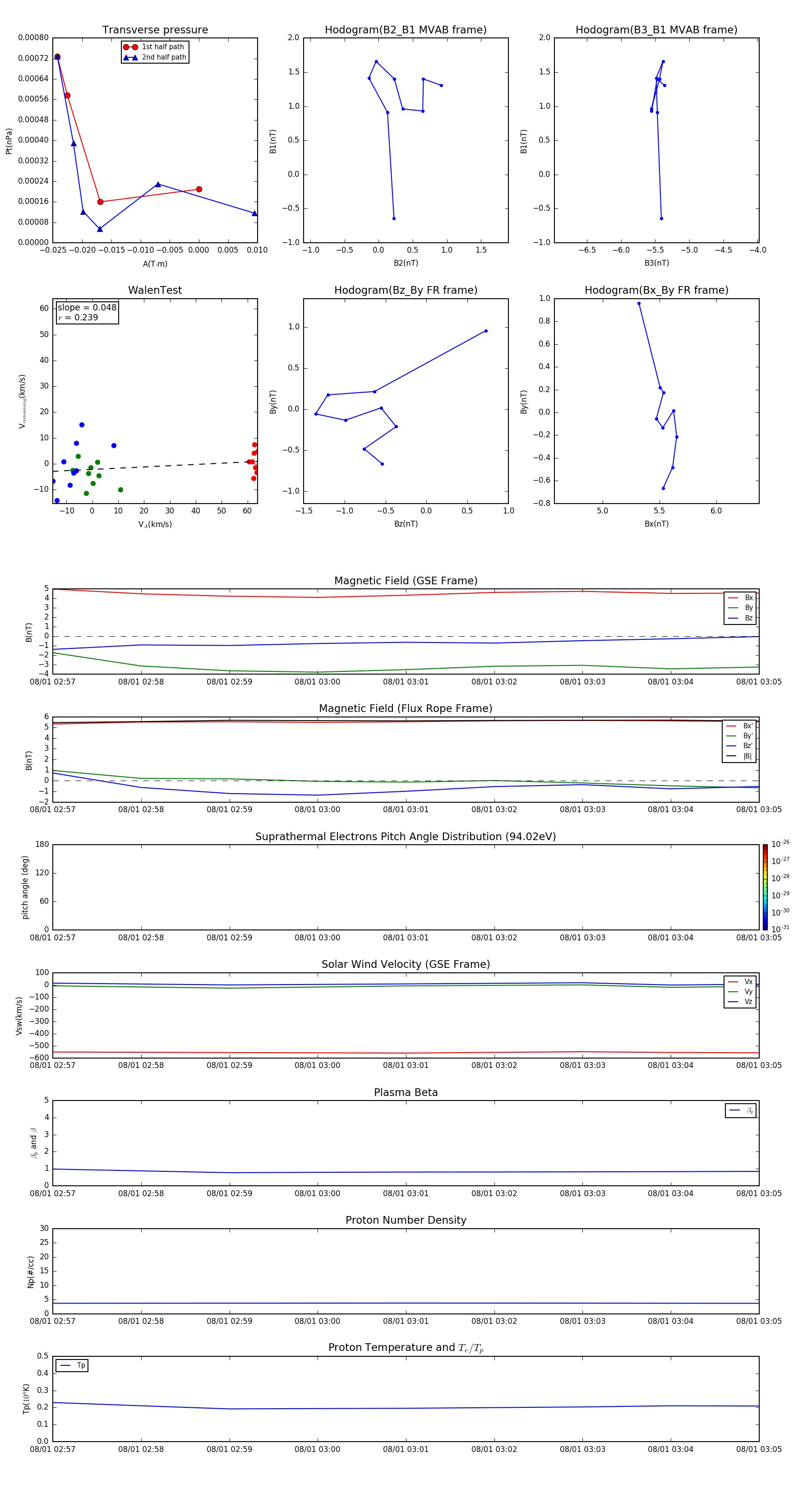Click the blue triangle marker at A = 0.010

click(x=254, y=213)
